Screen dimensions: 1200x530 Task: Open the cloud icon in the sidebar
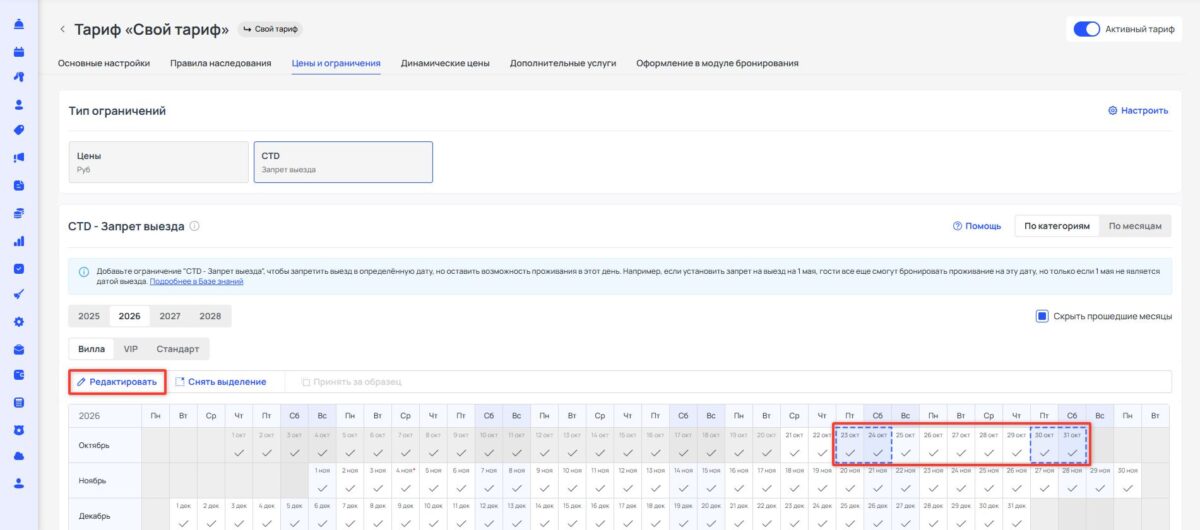tap(19, 457)
